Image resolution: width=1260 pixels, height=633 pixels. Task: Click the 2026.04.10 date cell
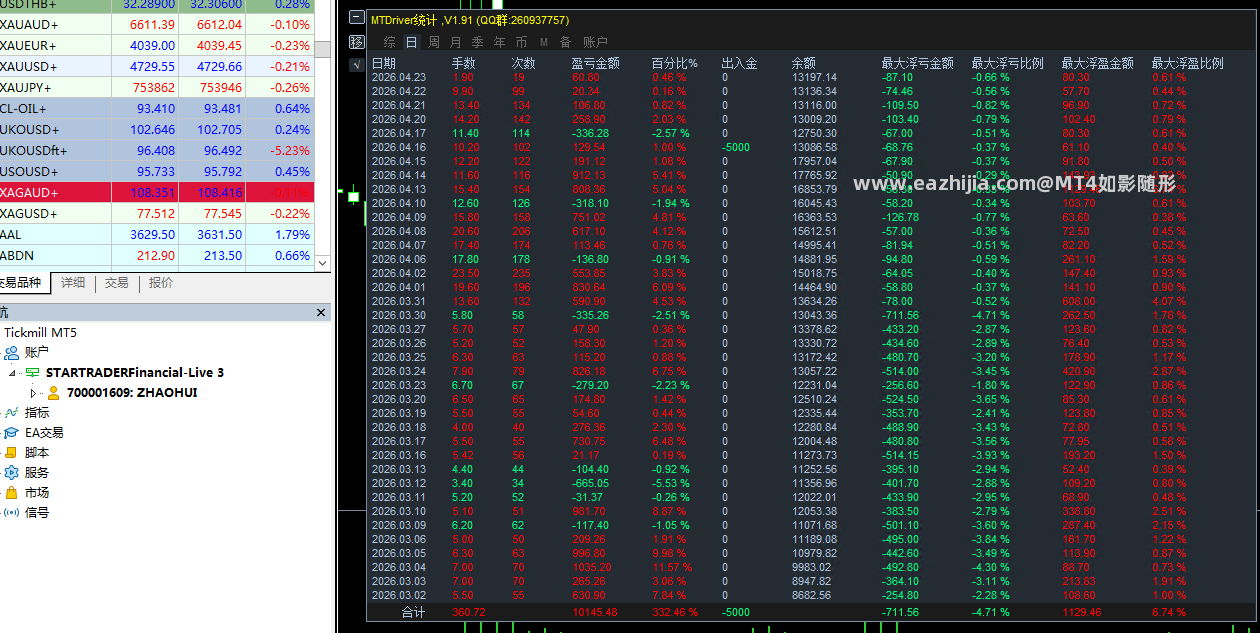pos(398,203)
